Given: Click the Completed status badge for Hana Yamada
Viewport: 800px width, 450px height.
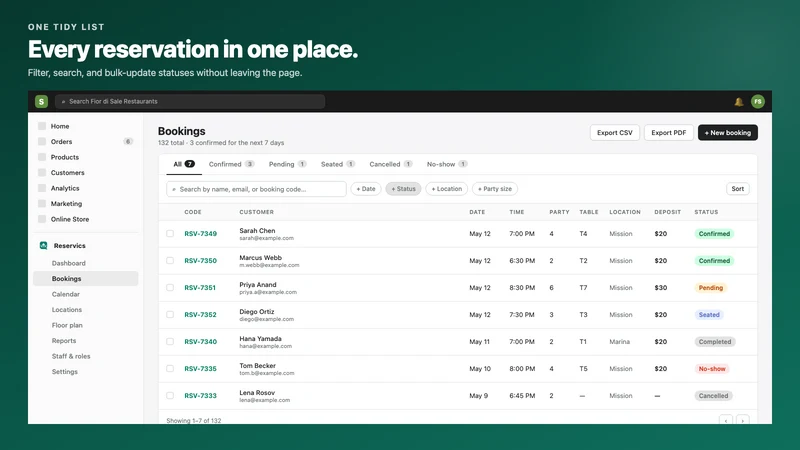Looking at the screenshot, I should [715, 342].
